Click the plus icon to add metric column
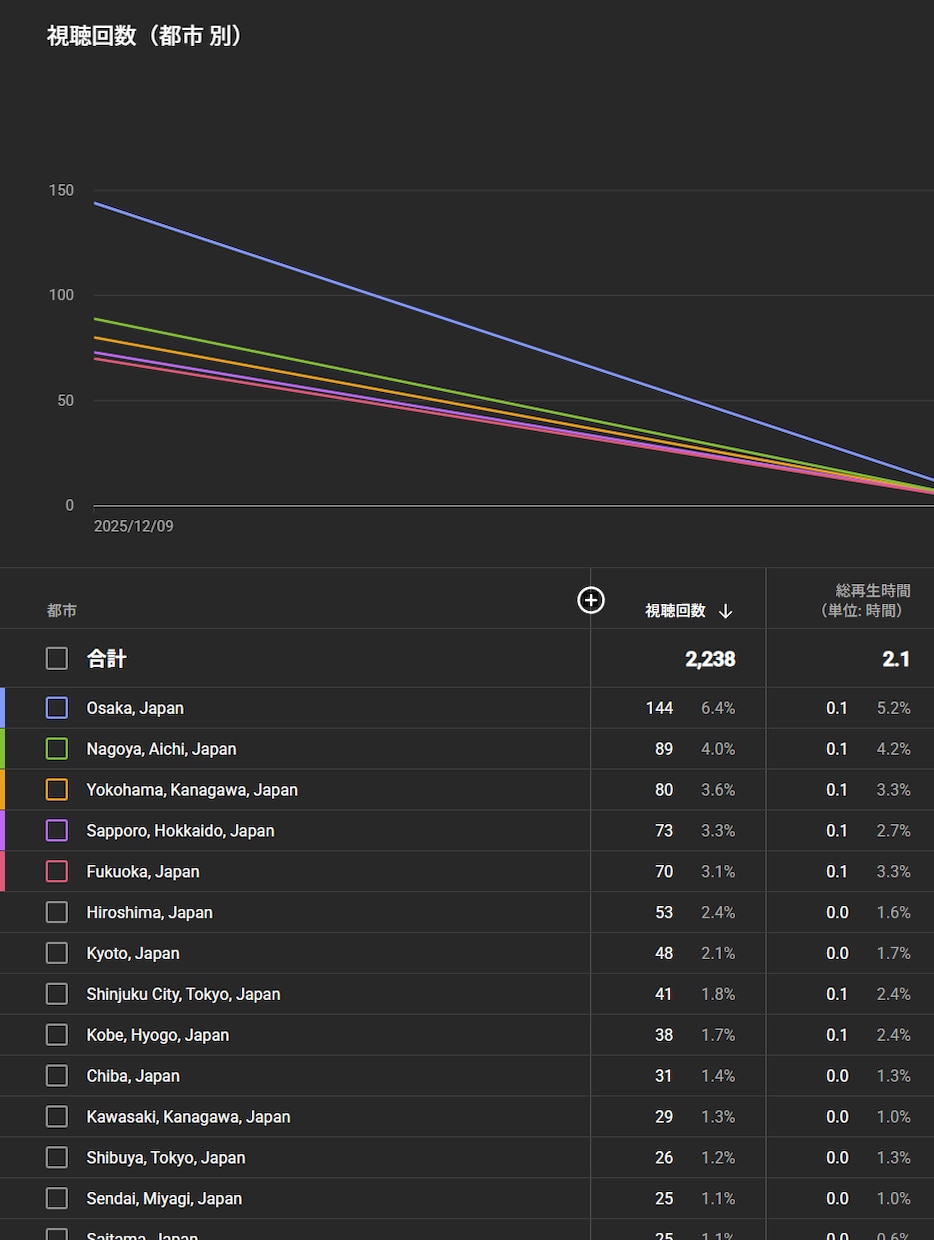This screenshot has width=934, height=1240. tap(591, 600)
